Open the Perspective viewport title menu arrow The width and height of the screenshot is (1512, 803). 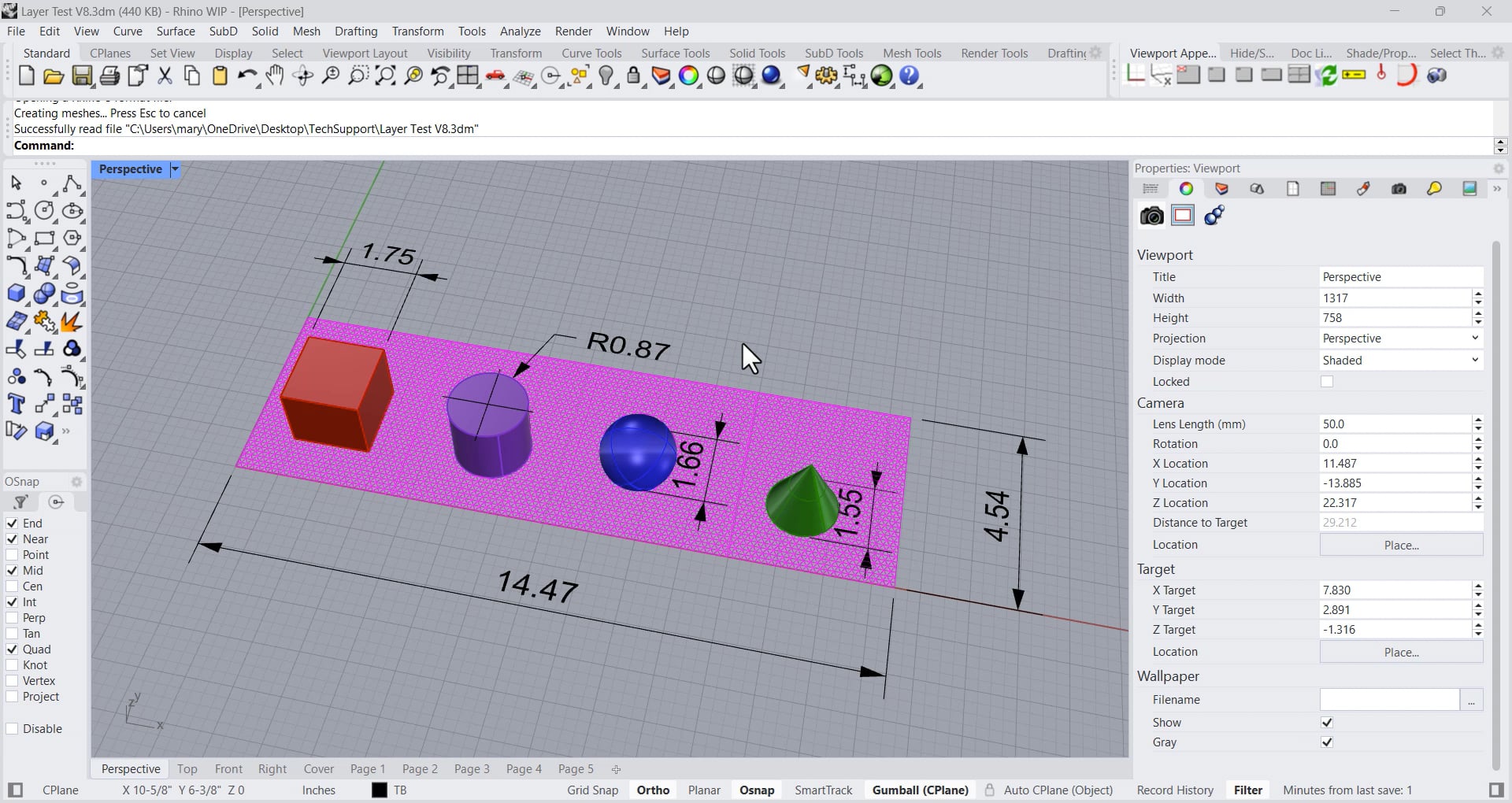pyautogui.click(x=175, y=168)
